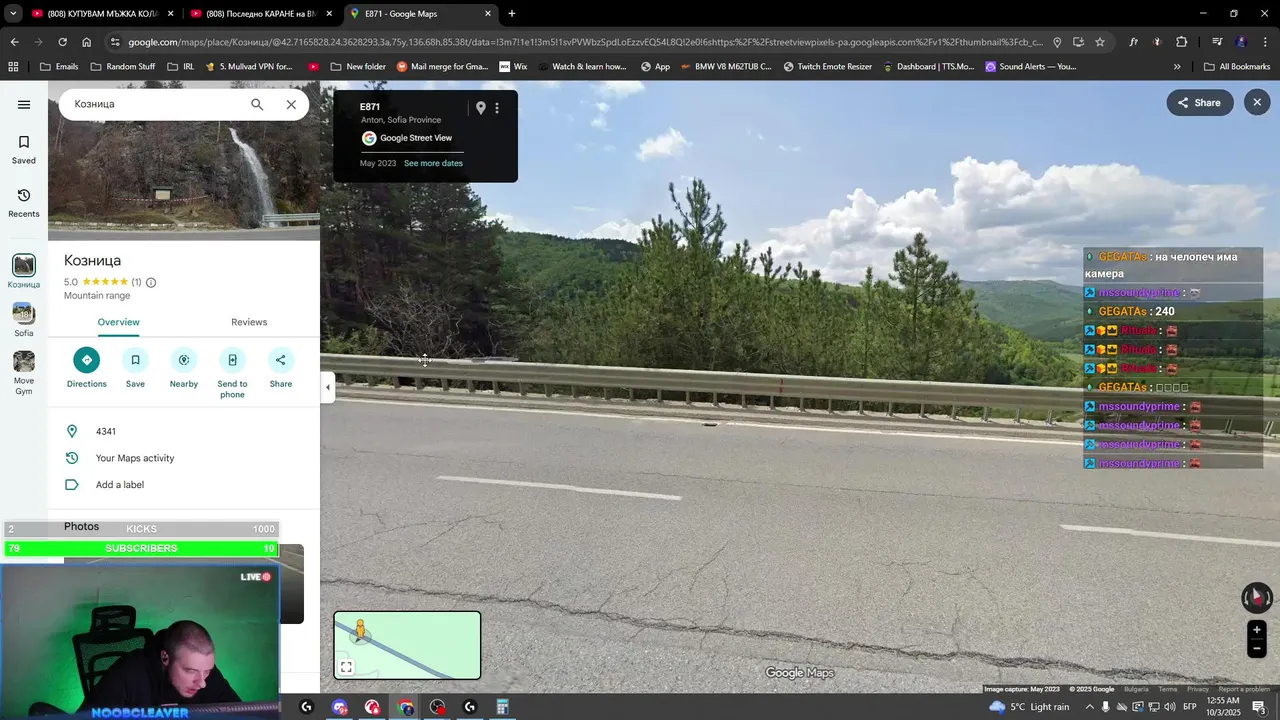Open the Saved places panel
The width and height of the screenshot is (1280, 720).
click(24, 149)
